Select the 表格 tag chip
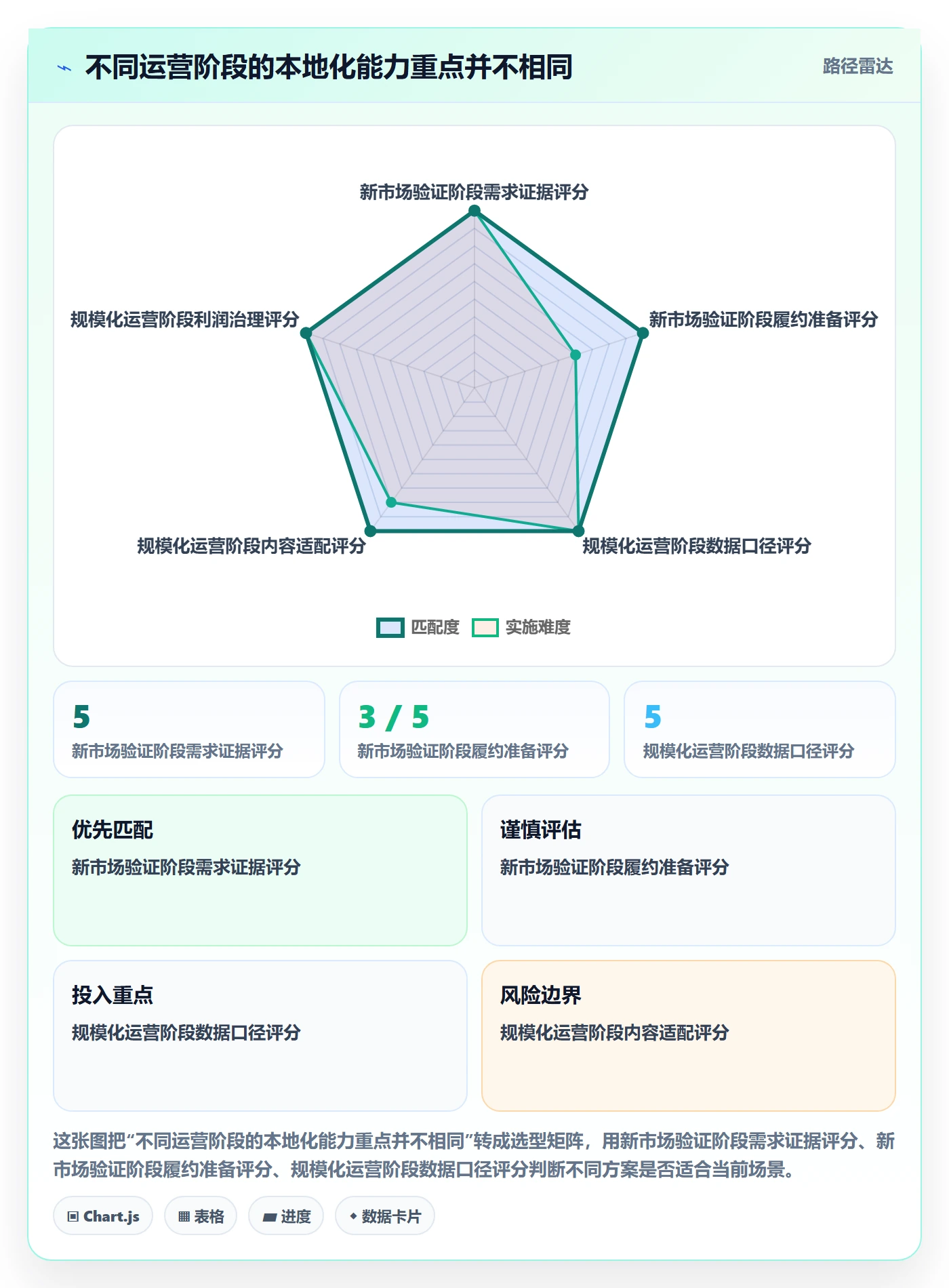 [x=201, y=1216]
